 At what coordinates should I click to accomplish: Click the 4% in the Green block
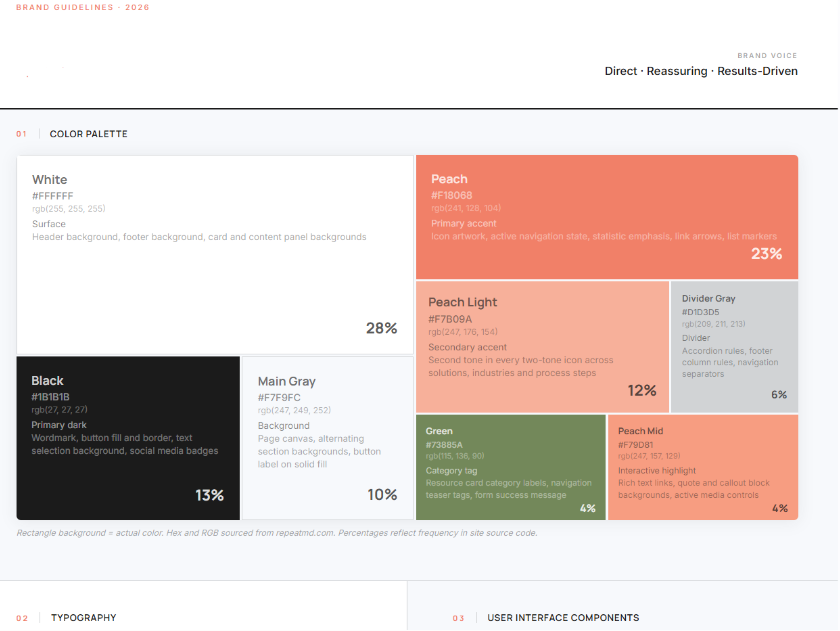(588, 508)
